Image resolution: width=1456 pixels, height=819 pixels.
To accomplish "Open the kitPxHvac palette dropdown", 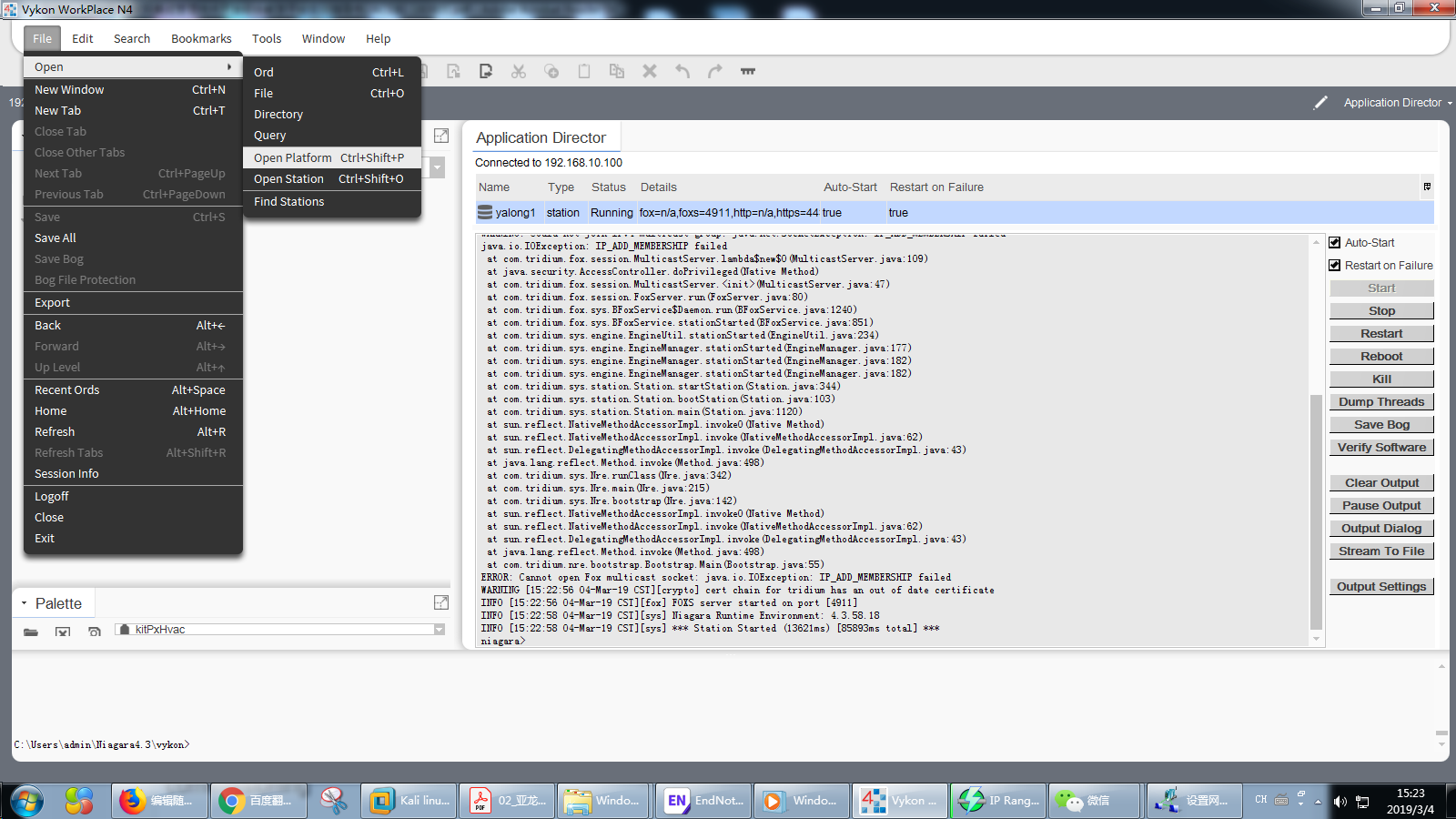I will (440, 630).
